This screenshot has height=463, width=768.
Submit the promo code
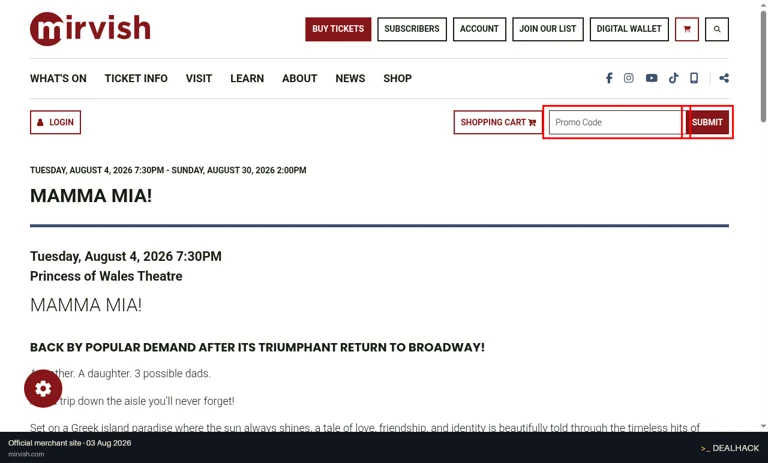click(x=707, y=122)
